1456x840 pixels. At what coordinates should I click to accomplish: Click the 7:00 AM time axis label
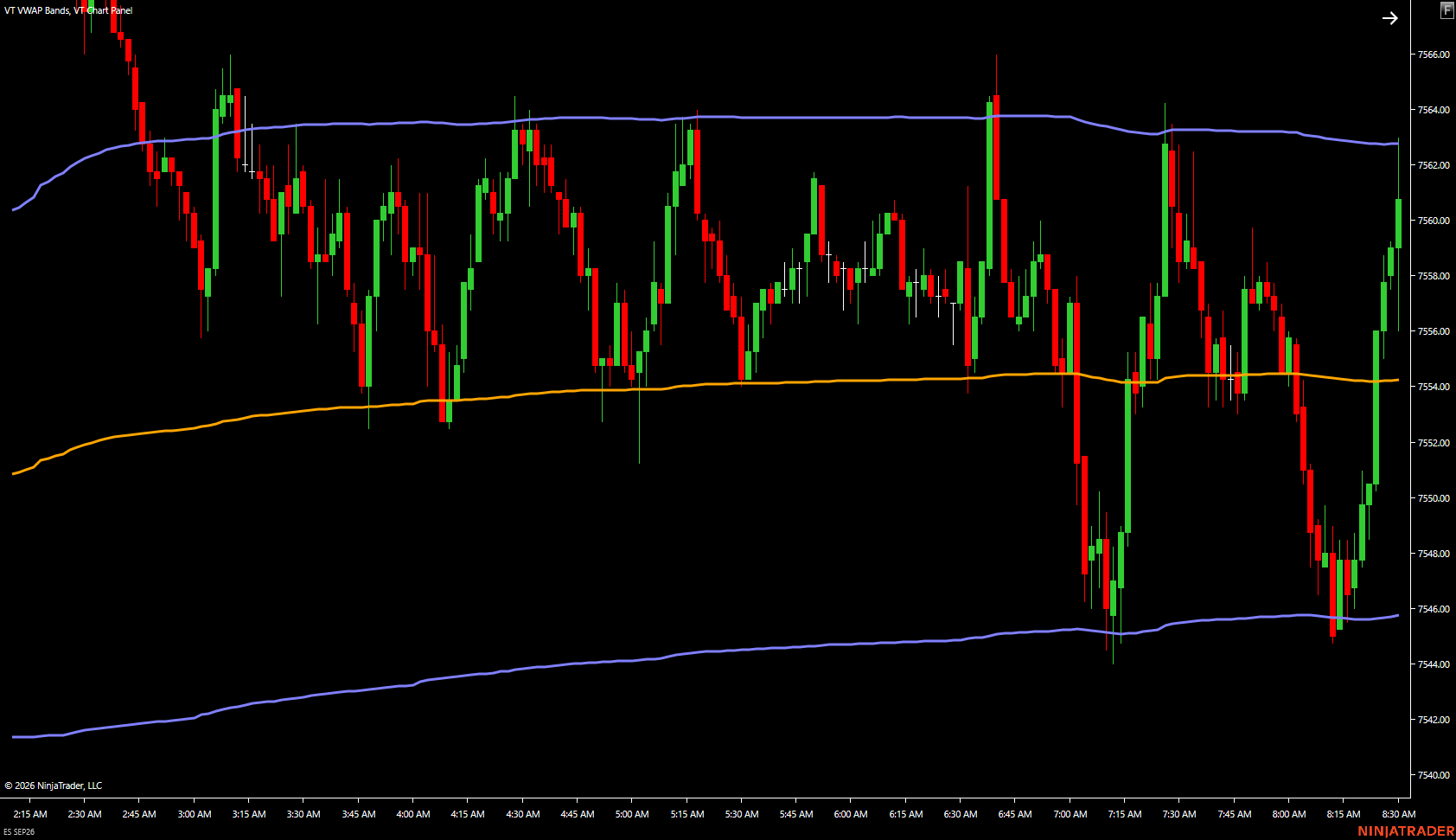click(1070, 814)
